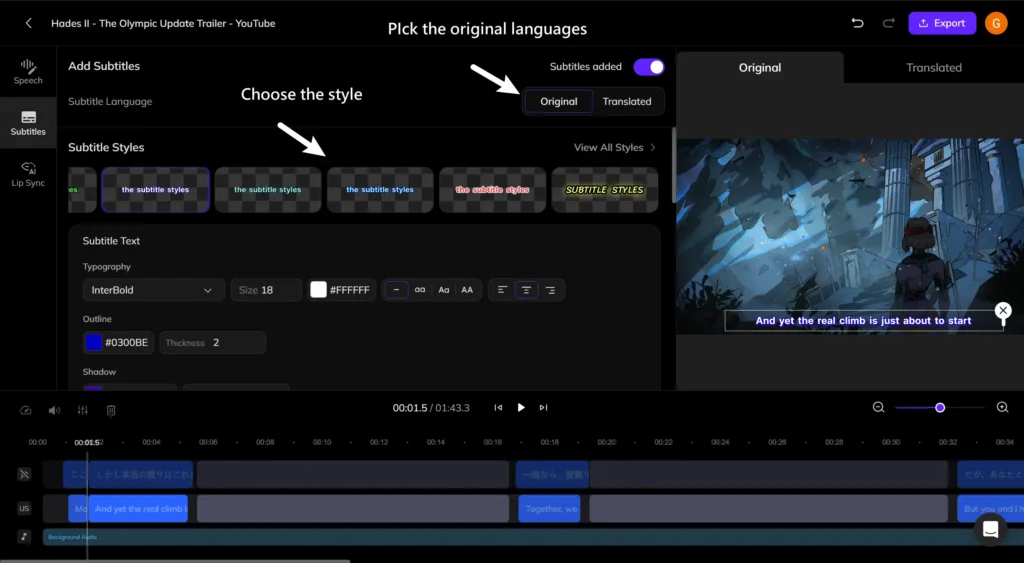Viewport: 1024px width, 563px height.
Task: Choose the yellow italic SUBTITLE STYLES preset
Action: 605,189
